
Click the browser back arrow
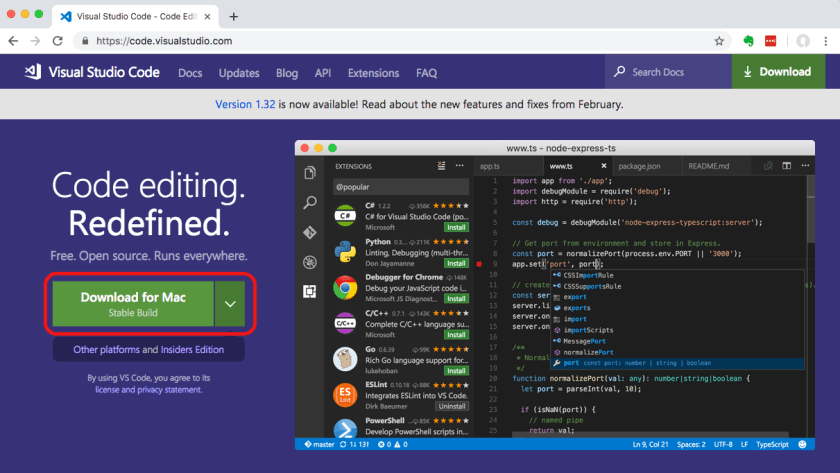(12, 41)
